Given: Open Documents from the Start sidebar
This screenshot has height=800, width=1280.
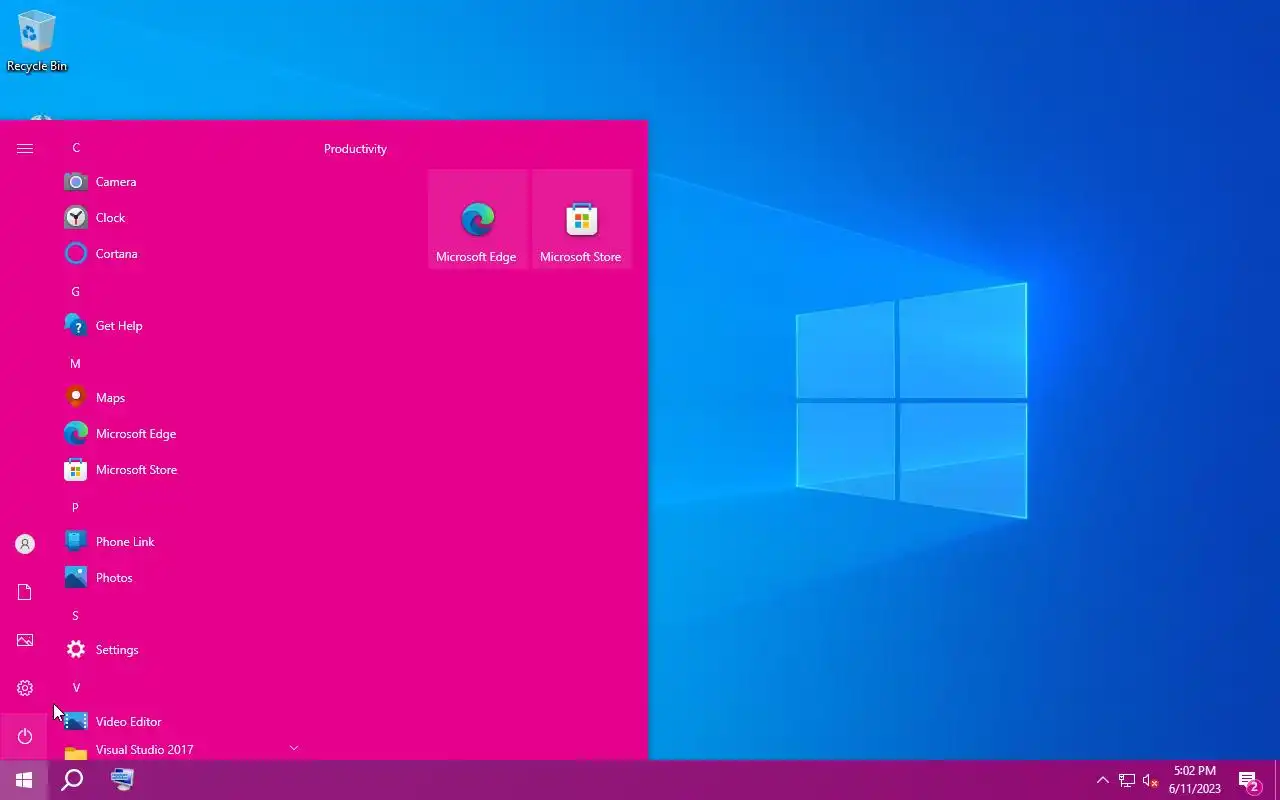Looking at the screenshot, I should [25, 592].
